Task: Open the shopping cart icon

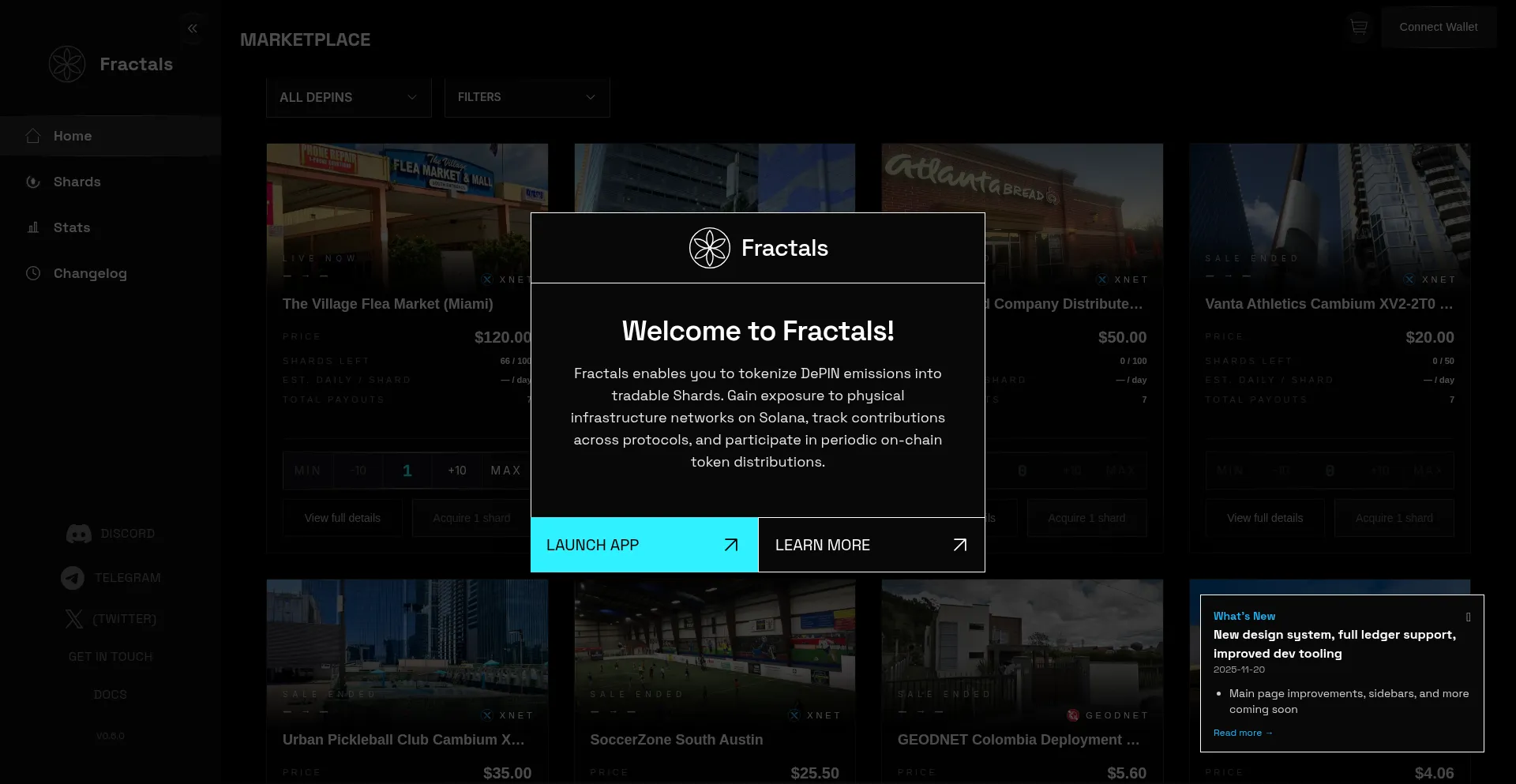Action: [x=1358, y=28]
